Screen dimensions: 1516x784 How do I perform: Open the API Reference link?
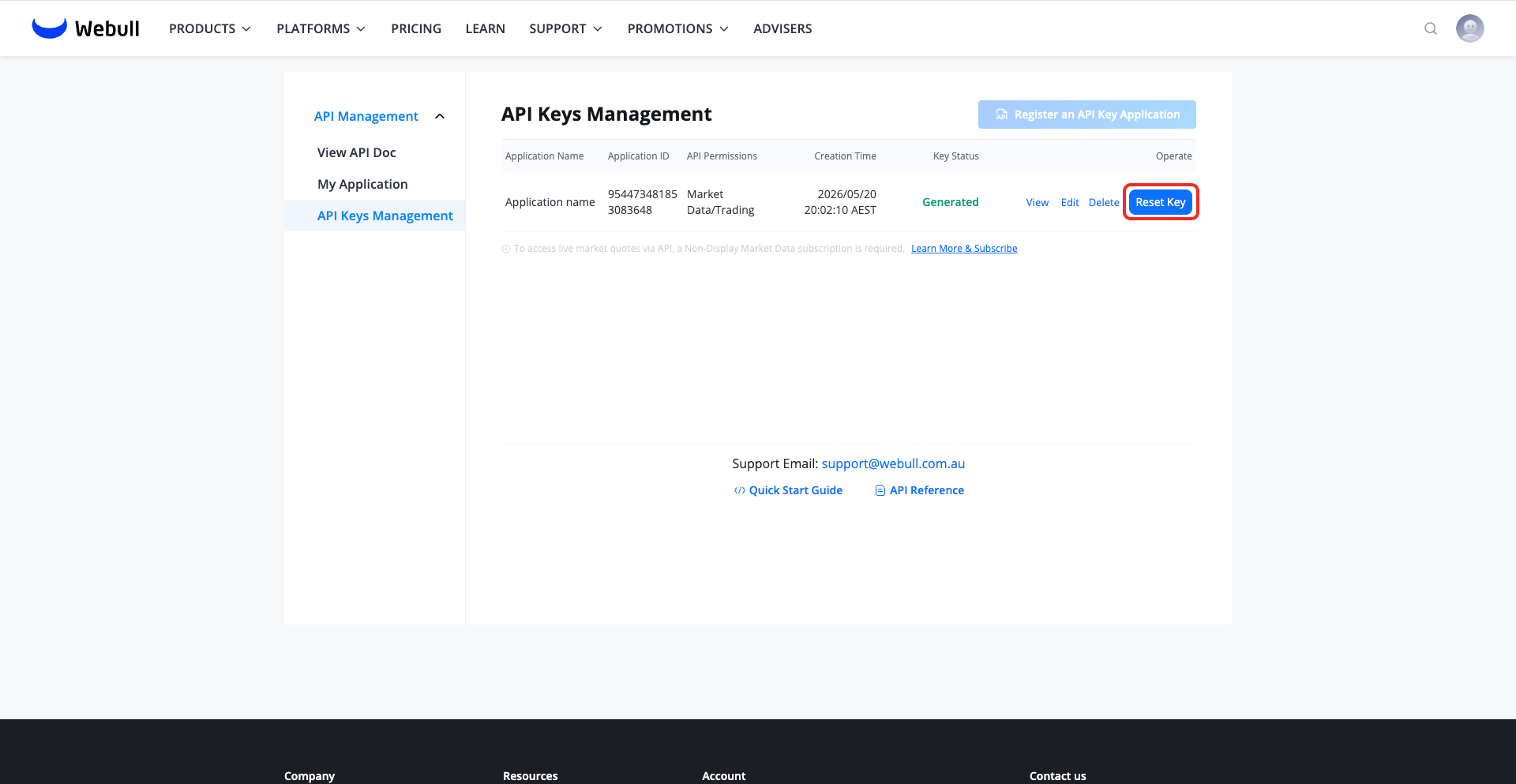tap(927, 490)
